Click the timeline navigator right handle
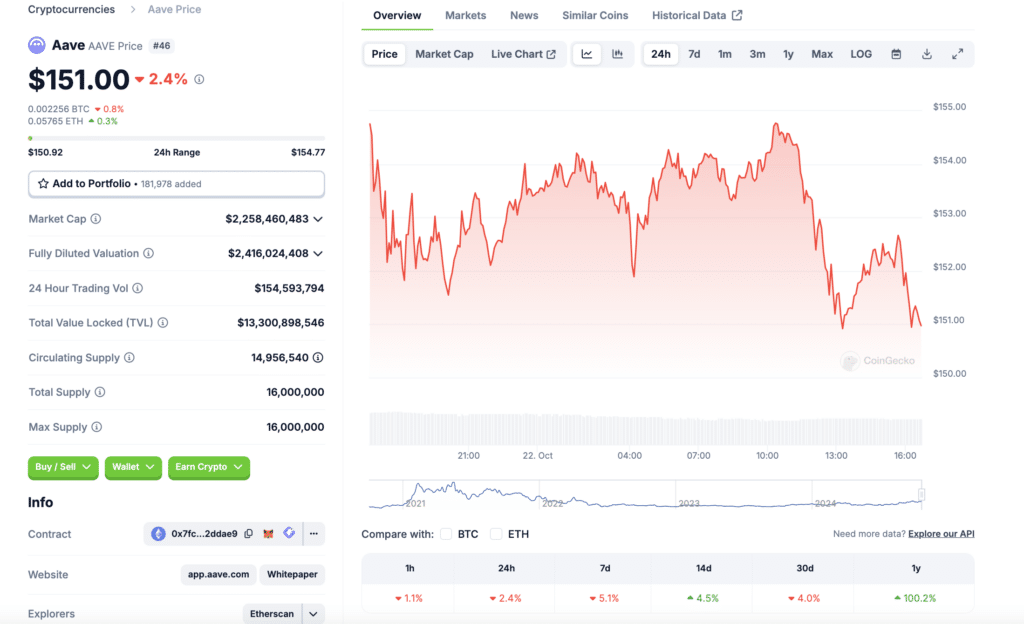 pos(921,494)
